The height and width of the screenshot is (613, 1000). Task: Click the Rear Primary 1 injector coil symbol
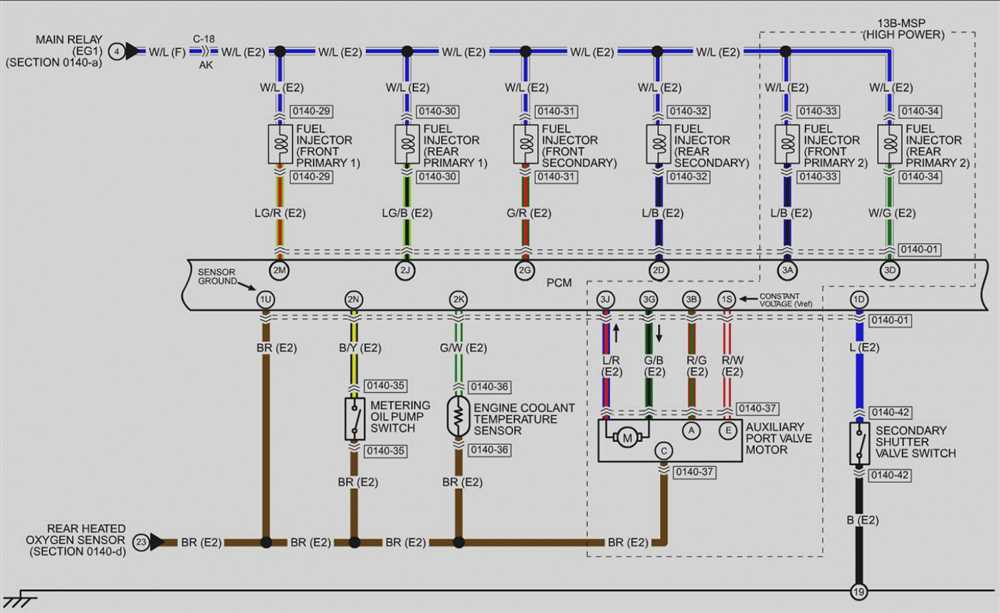[407, 144]
